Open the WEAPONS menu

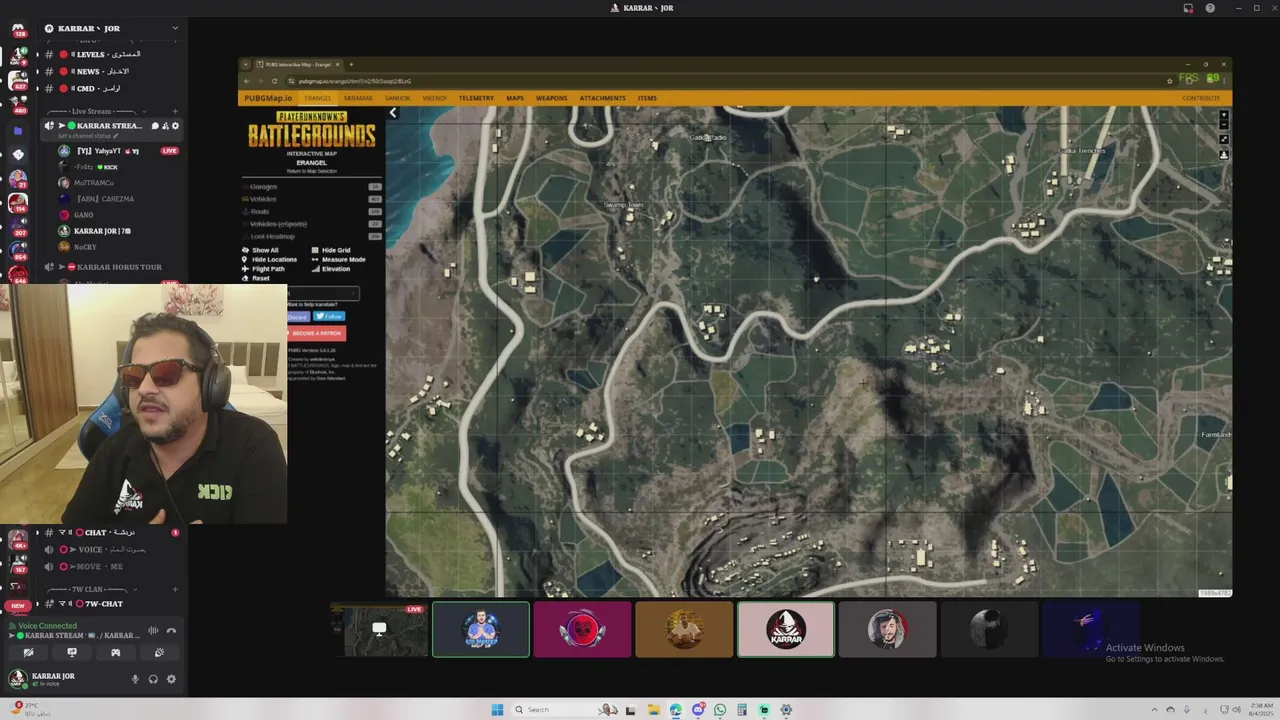[x=551, y=98]
